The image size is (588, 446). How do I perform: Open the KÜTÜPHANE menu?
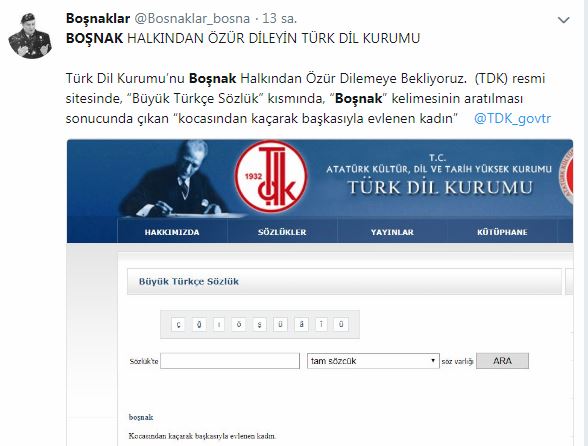[x=502, y=232]
